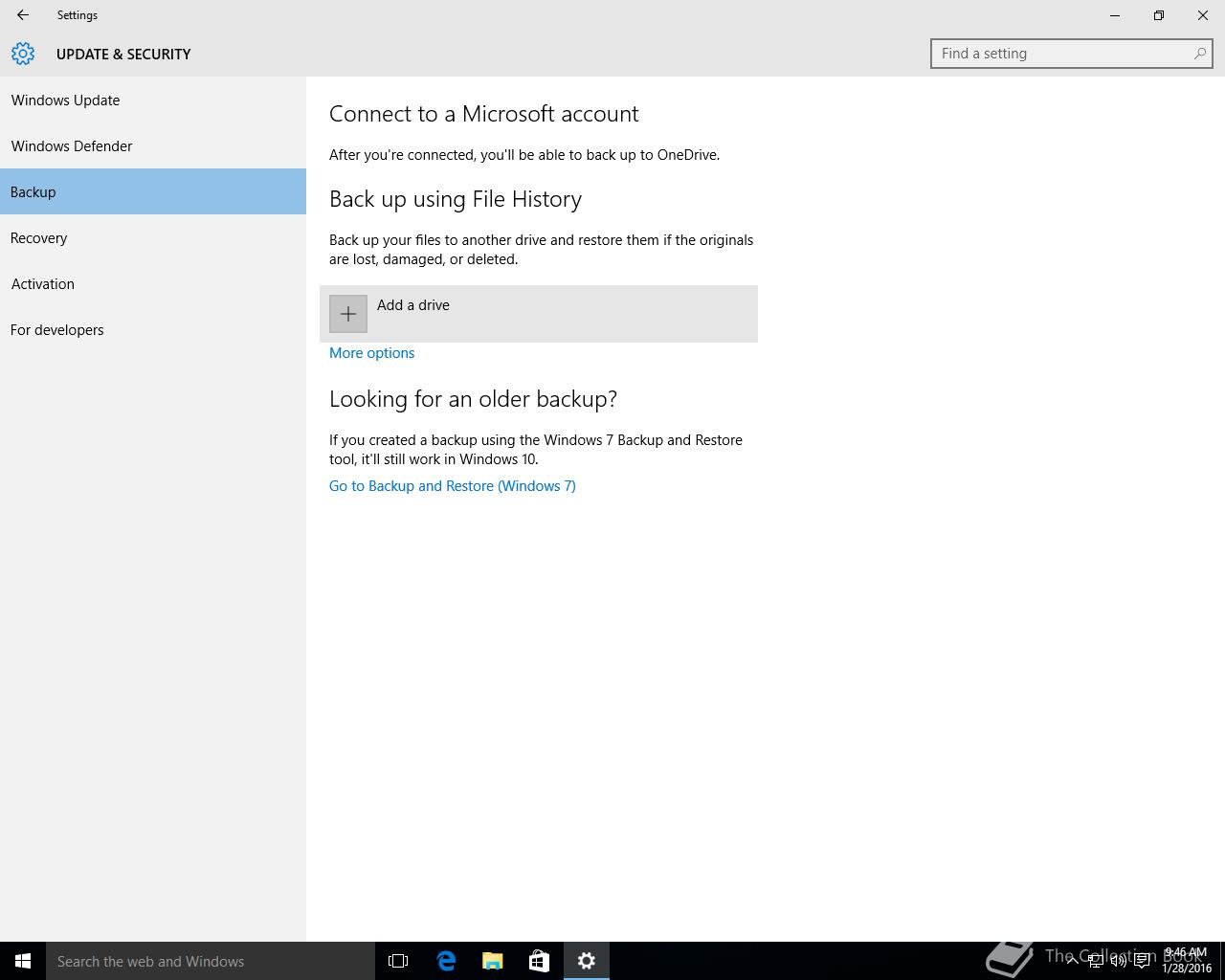Launch Microsoft Edge from the taskbar
The height and width of the screenshot is (980, 1225).
coord(446,961)
